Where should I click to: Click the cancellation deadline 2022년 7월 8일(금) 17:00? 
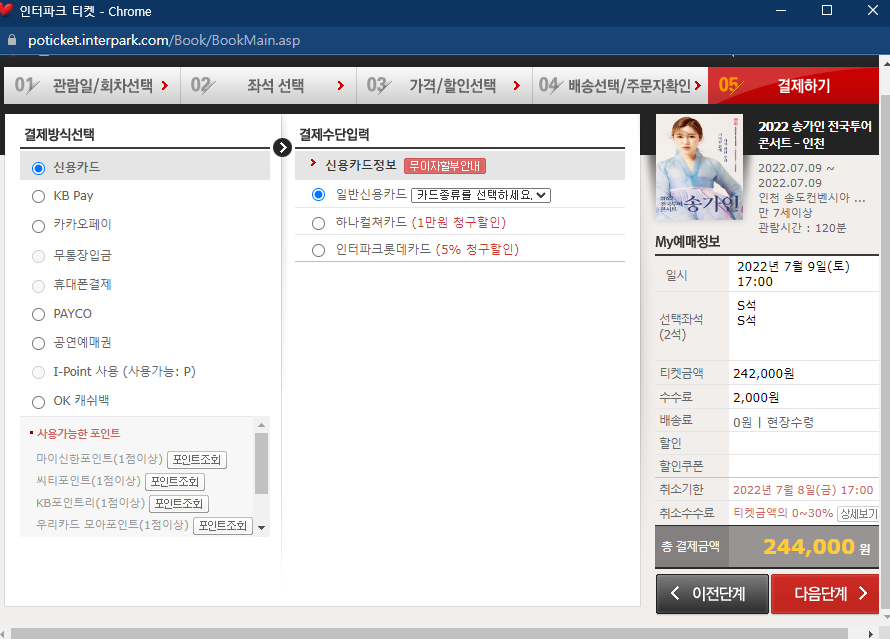click(803, 490)
